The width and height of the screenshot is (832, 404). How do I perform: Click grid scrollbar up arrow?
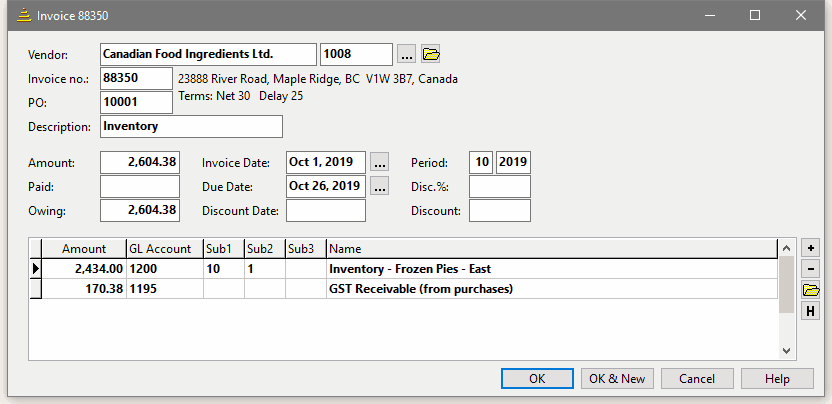pos(786,248)
